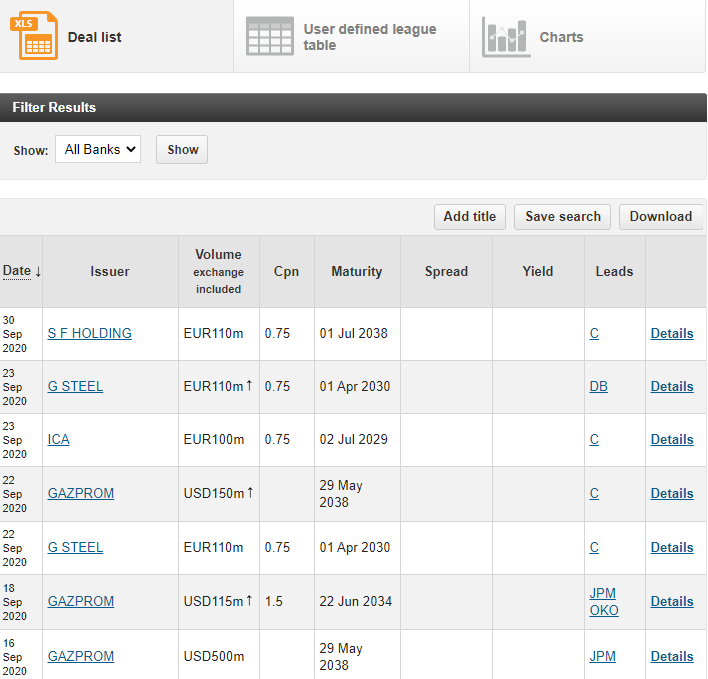Click the Maturity column header
This screenshot has width=708, height=679.
click(x=357, y=271)
